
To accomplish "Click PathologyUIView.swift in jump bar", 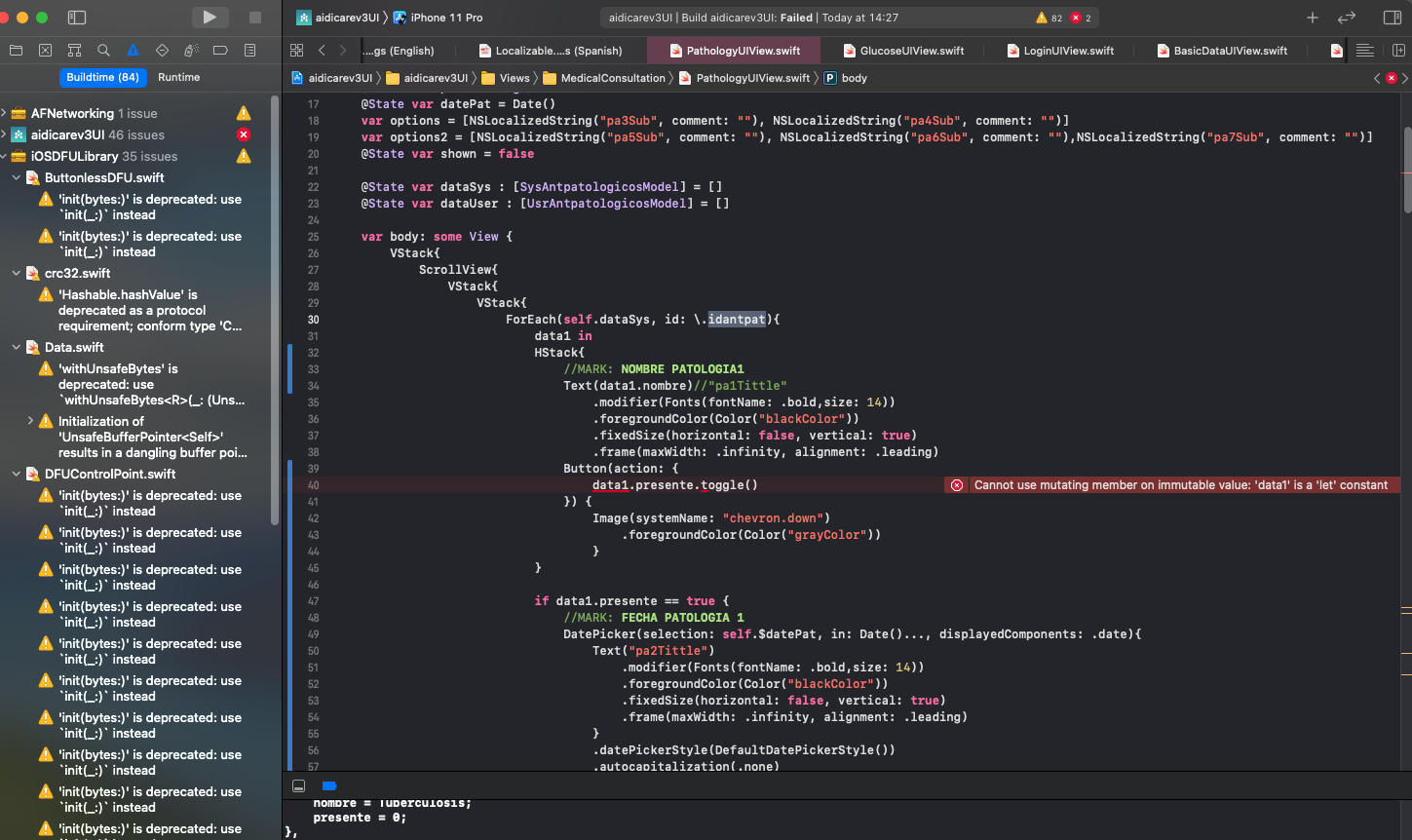I will [x=744, y=78].
